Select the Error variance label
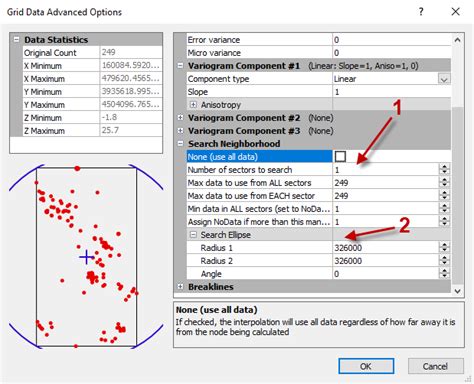This screenshot has height=384, width=474. (x=214, y=40)
